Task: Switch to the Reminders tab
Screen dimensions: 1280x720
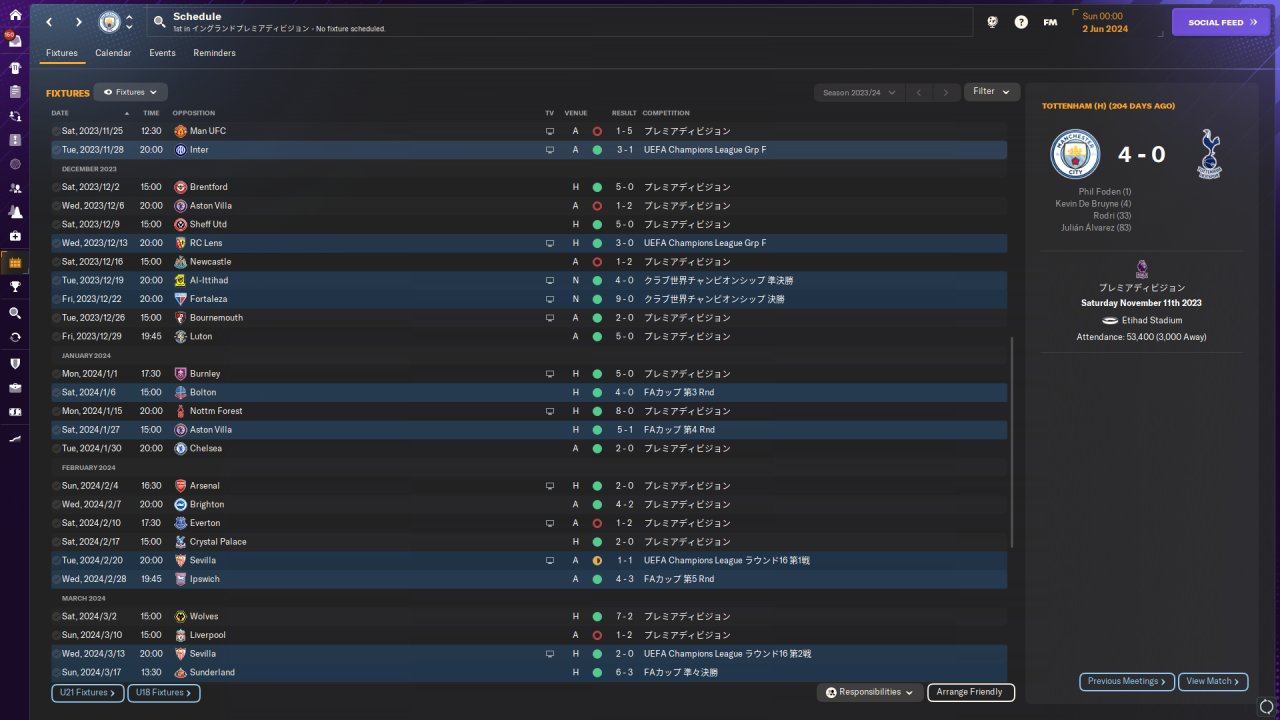Action: click(x=215, y=53)
